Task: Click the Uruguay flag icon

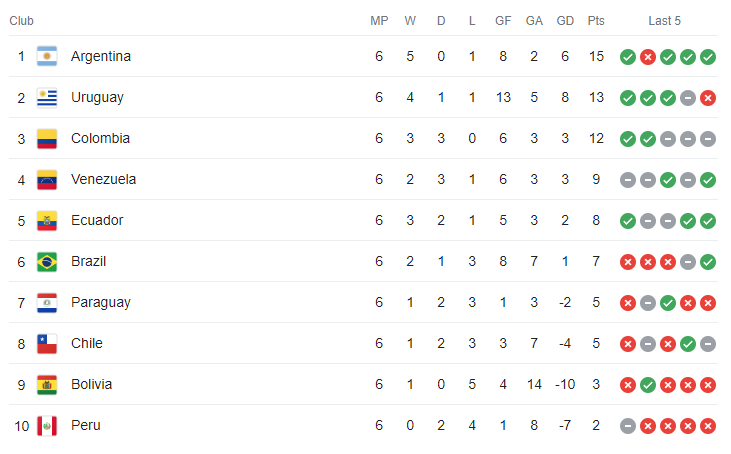Action: click(x=47, y=98)
